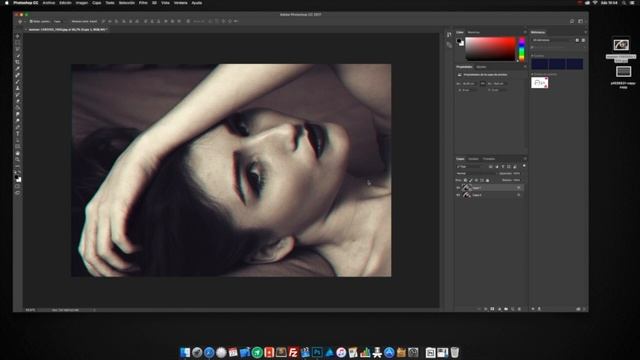
Task: Select the Zoom tool
Action: click(18, 160)
